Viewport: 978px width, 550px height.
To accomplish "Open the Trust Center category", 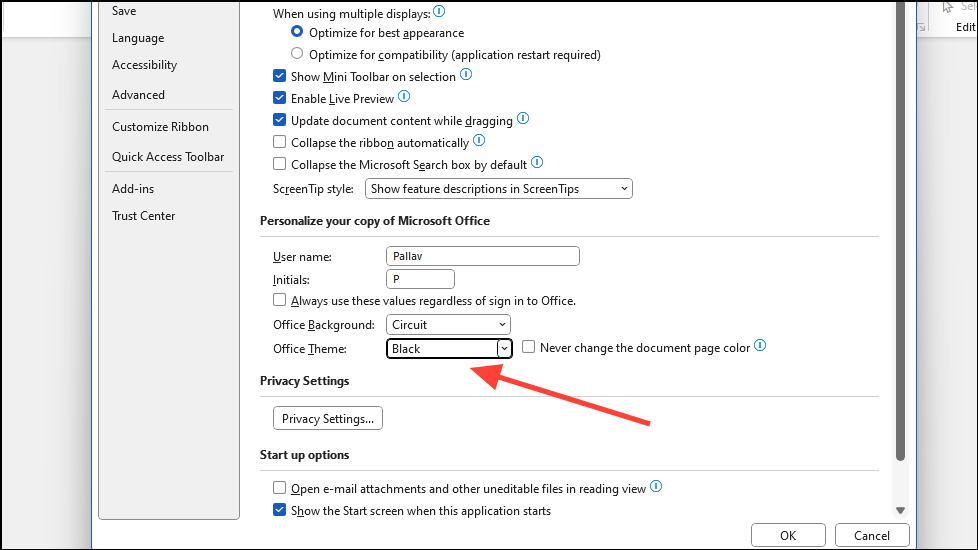I will [x=143, y=216].
